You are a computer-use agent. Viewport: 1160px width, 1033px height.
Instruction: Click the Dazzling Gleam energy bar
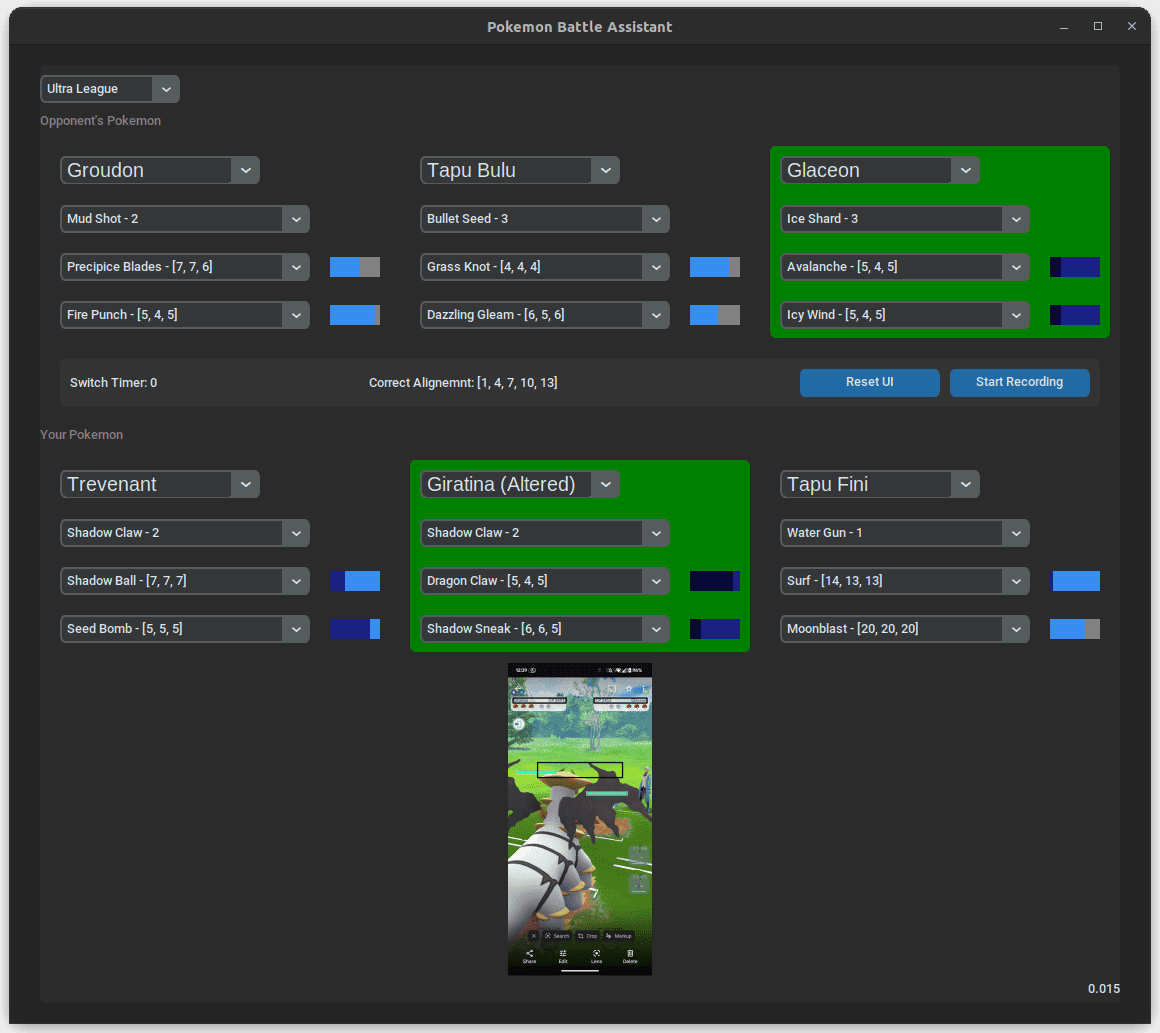pos(715,315)
